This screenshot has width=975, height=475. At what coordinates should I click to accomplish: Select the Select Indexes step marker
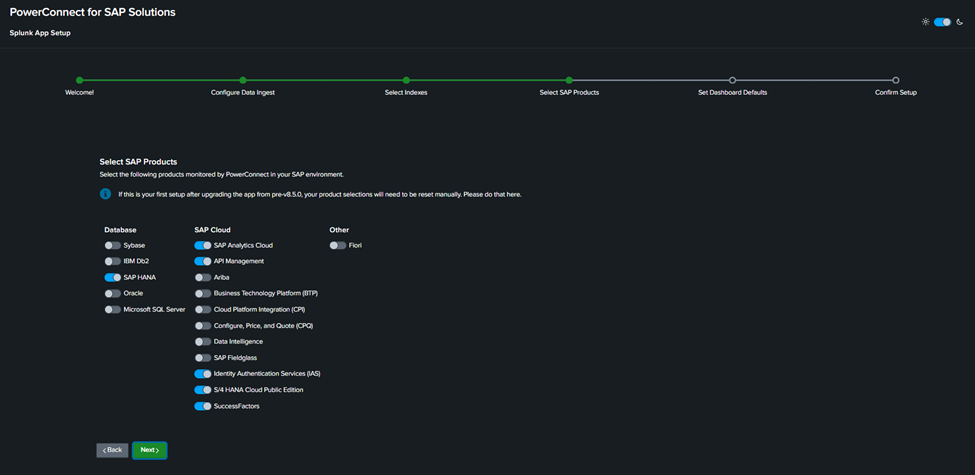[406, 80]
